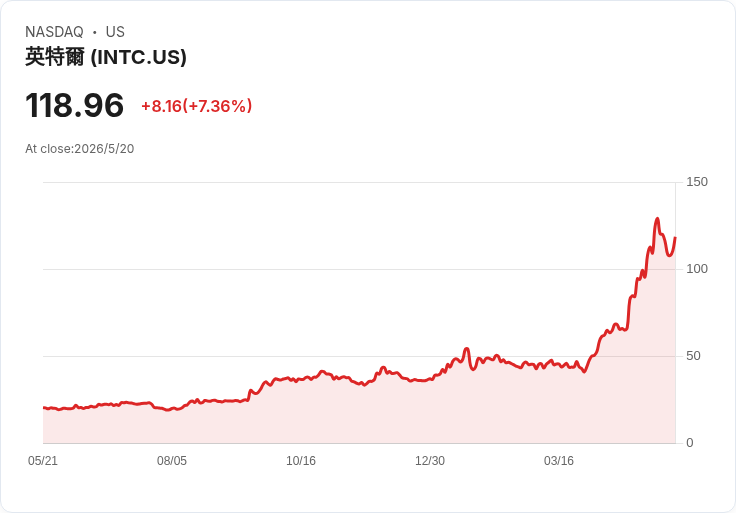Select the 05/21 date axis label
This screenshot has height=513, width=736.
(x=43, y=460)
